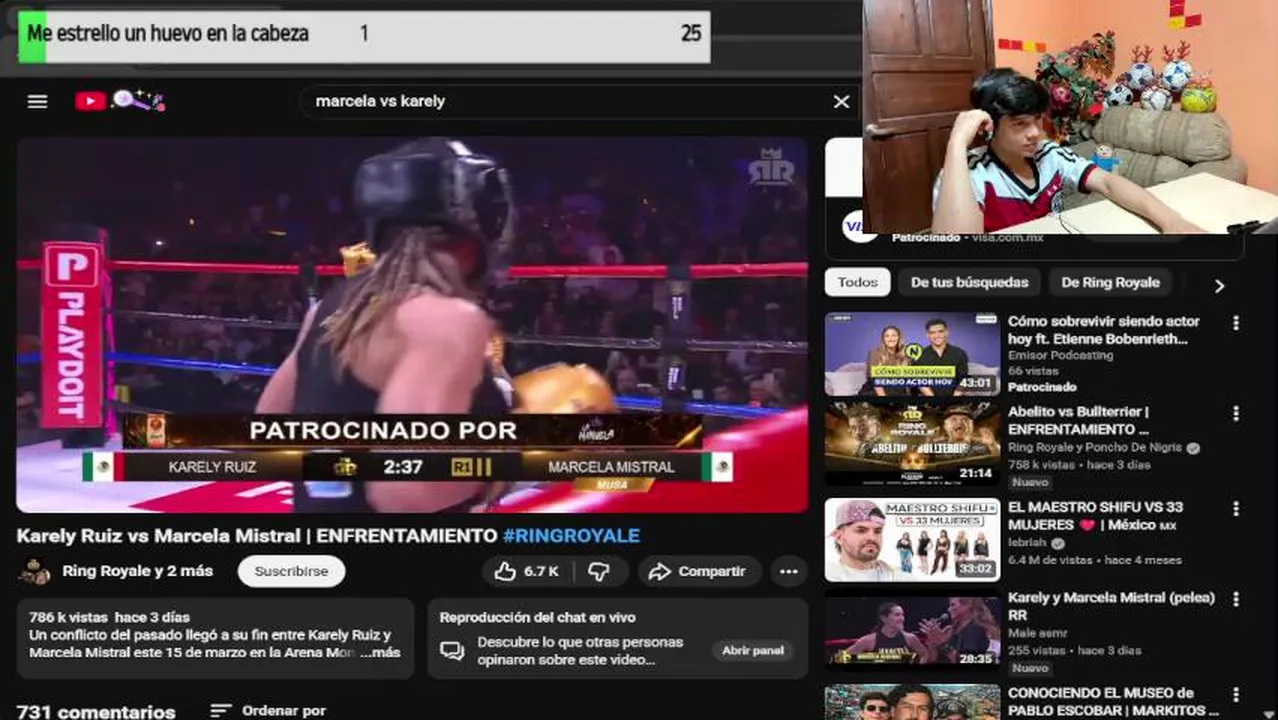
Task: Open the Ring Royale y 2 más channel
Action: [x=138, y=571]
